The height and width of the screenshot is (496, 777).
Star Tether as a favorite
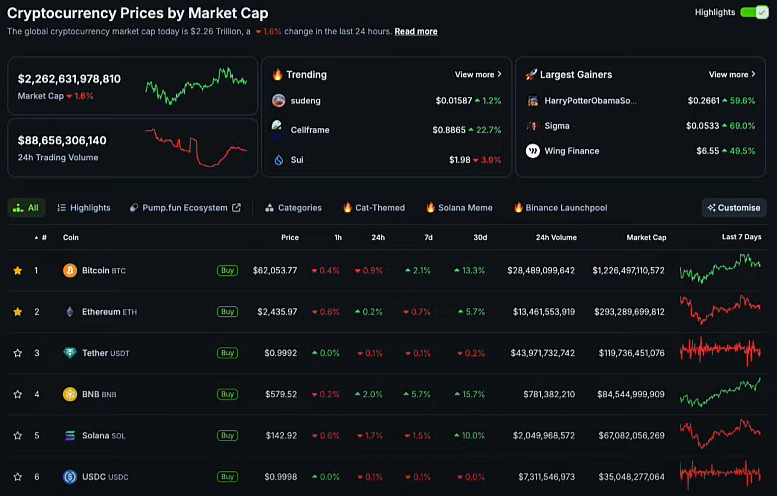tap(18, 353)
